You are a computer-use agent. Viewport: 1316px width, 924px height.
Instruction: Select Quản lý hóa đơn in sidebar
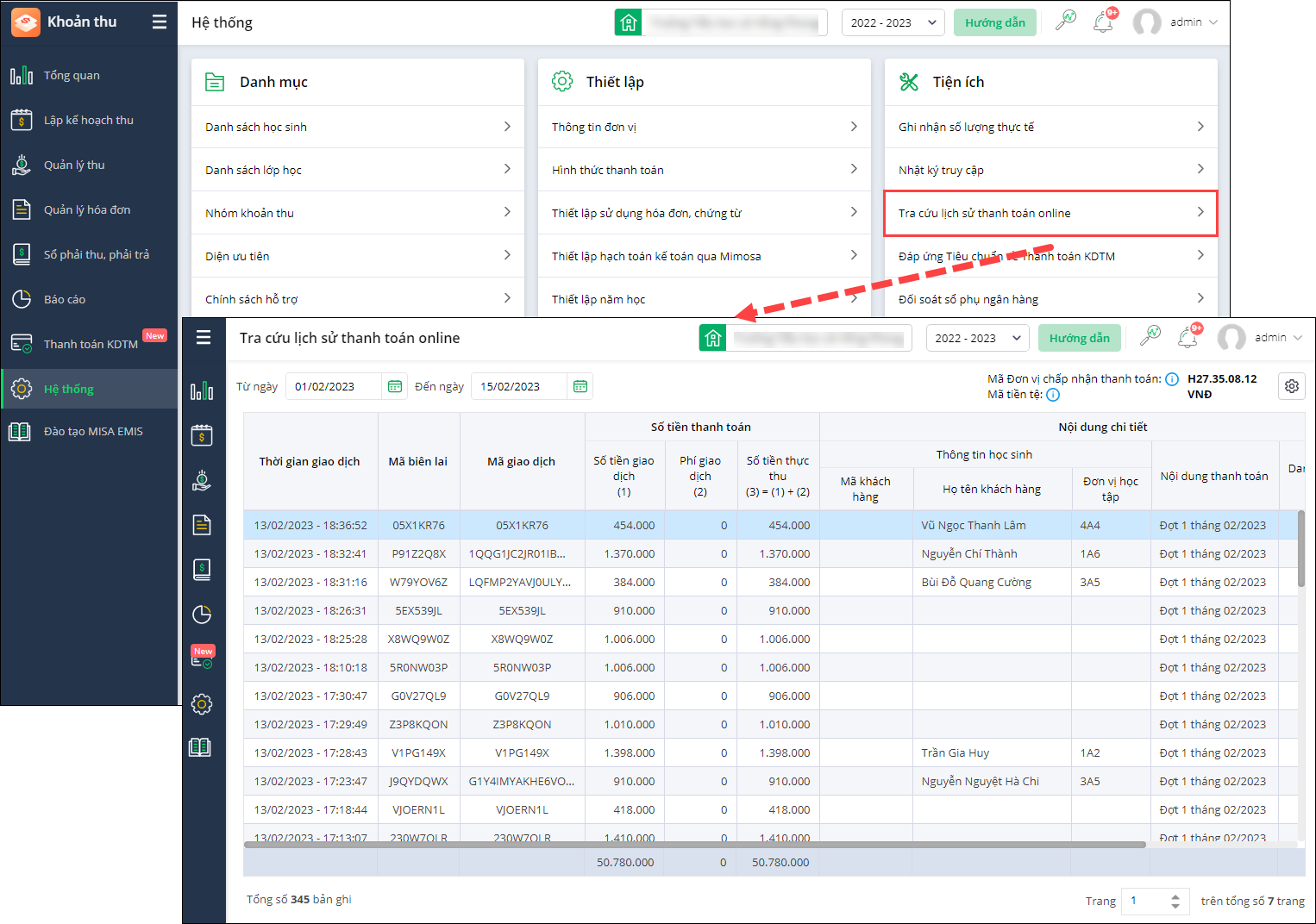(87, 209)
